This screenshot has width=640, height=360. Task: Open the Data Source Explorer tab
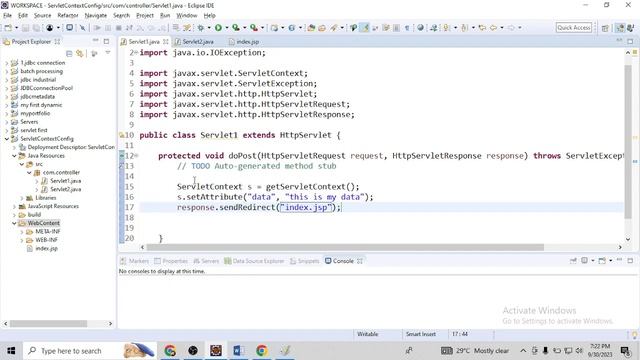click(254, 261)
